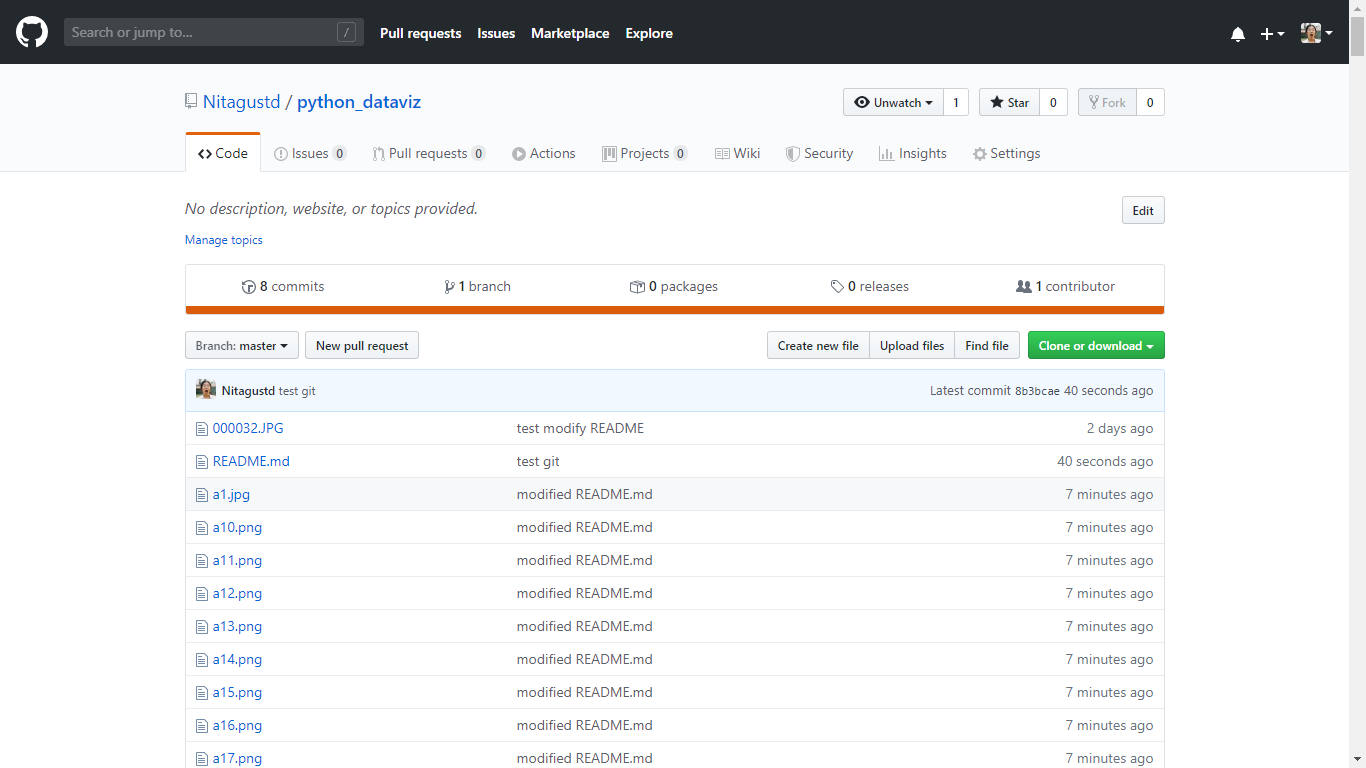
Task: Click file icon beside README.md
Action: pyautogui.click(x=201, y=461)
